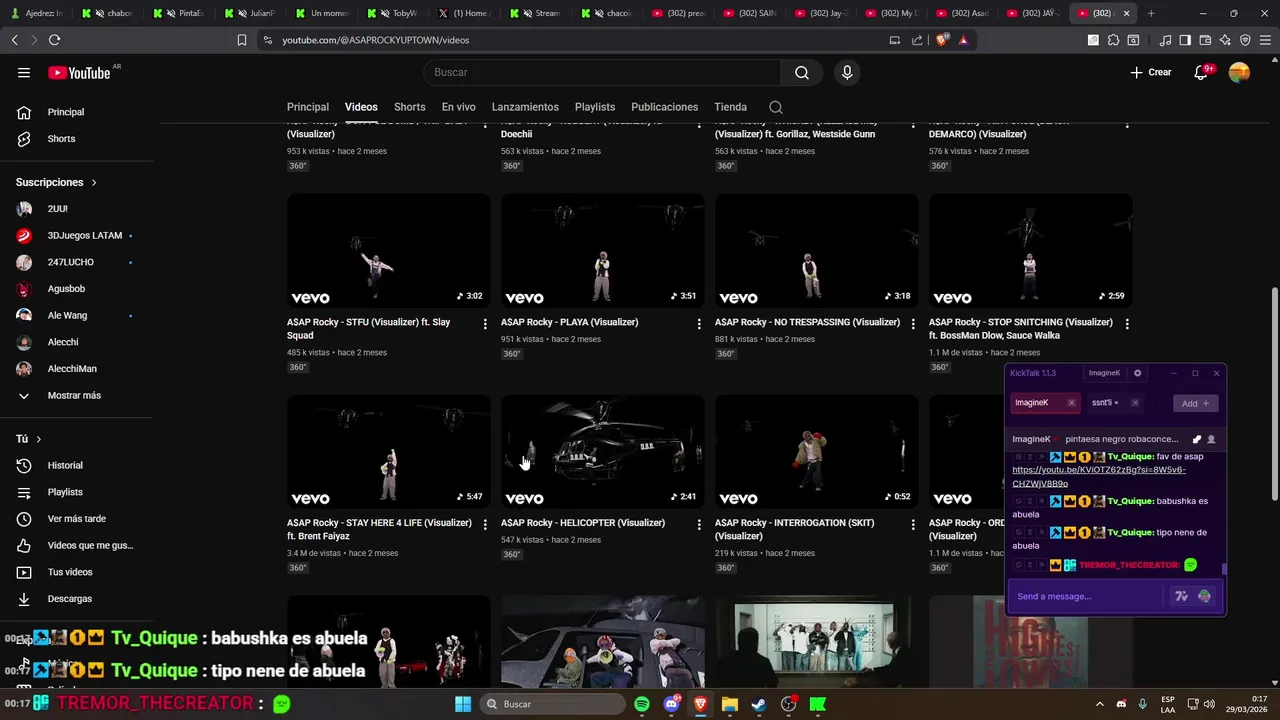The width and height of the screenshot is (1280, 720).
Task: Open the STAY HERE 4 LIFE video thumbnail
Action: tap(388, 451)
